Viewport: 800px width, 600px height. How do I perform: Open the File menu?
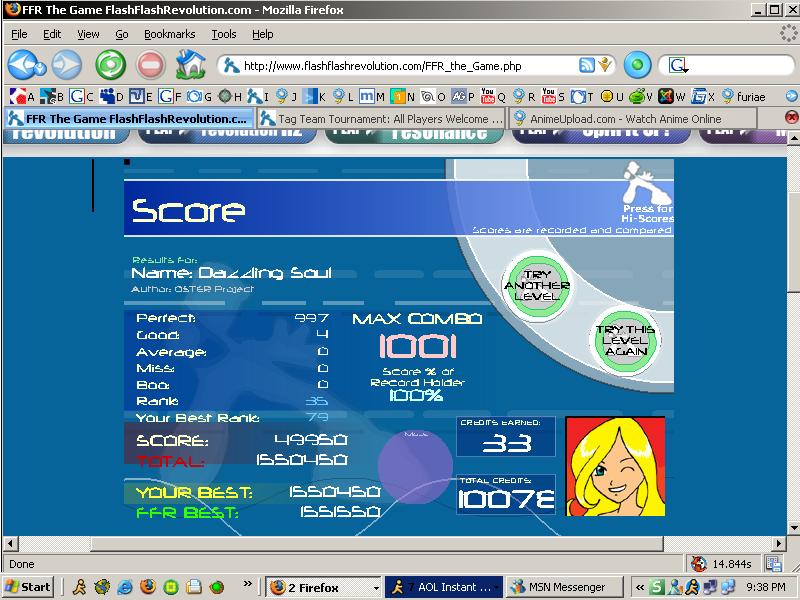[19, 34]
